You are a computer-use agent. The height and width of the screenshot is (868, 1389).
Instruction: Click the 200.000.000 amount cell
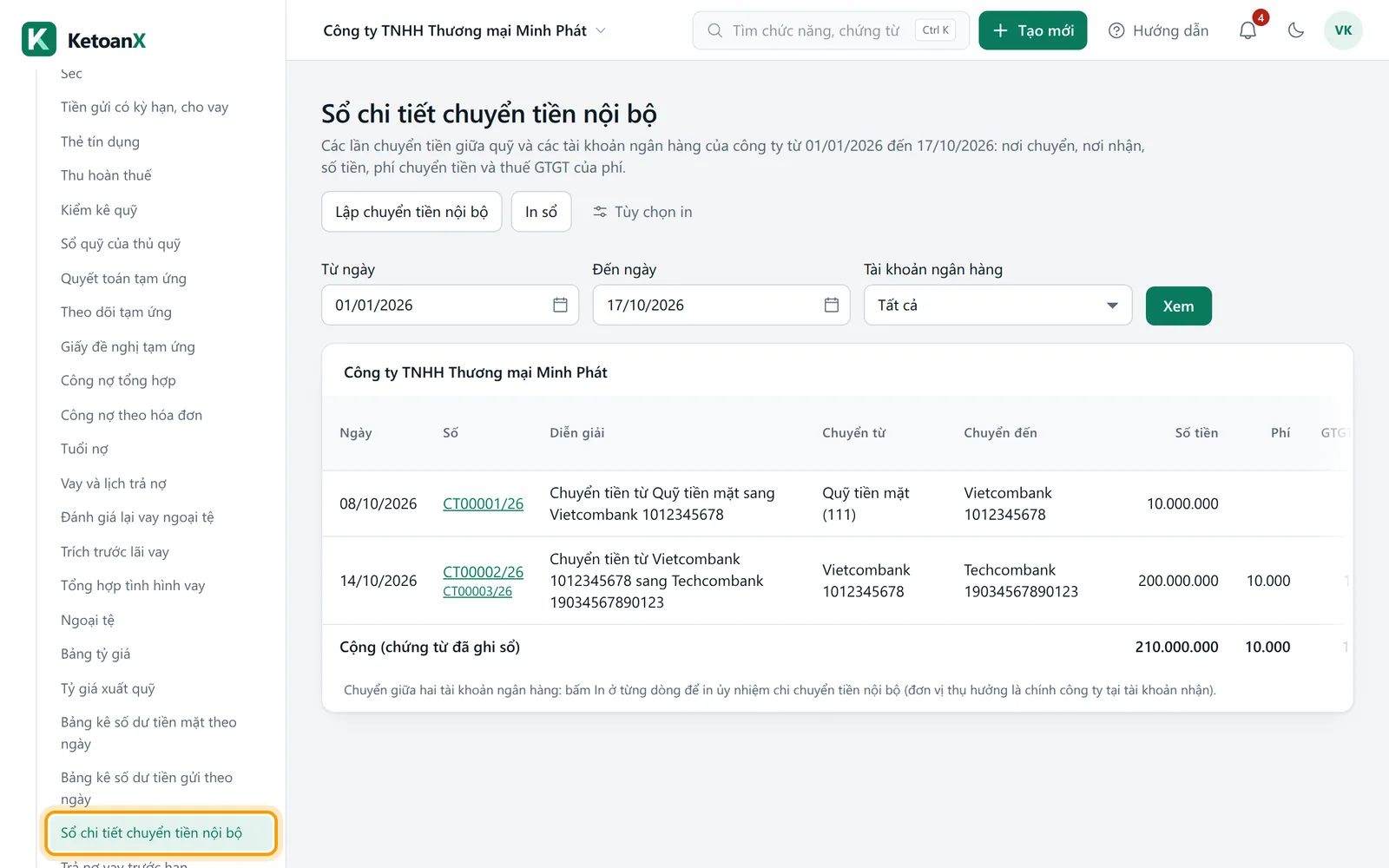[x=1178, y=581]
